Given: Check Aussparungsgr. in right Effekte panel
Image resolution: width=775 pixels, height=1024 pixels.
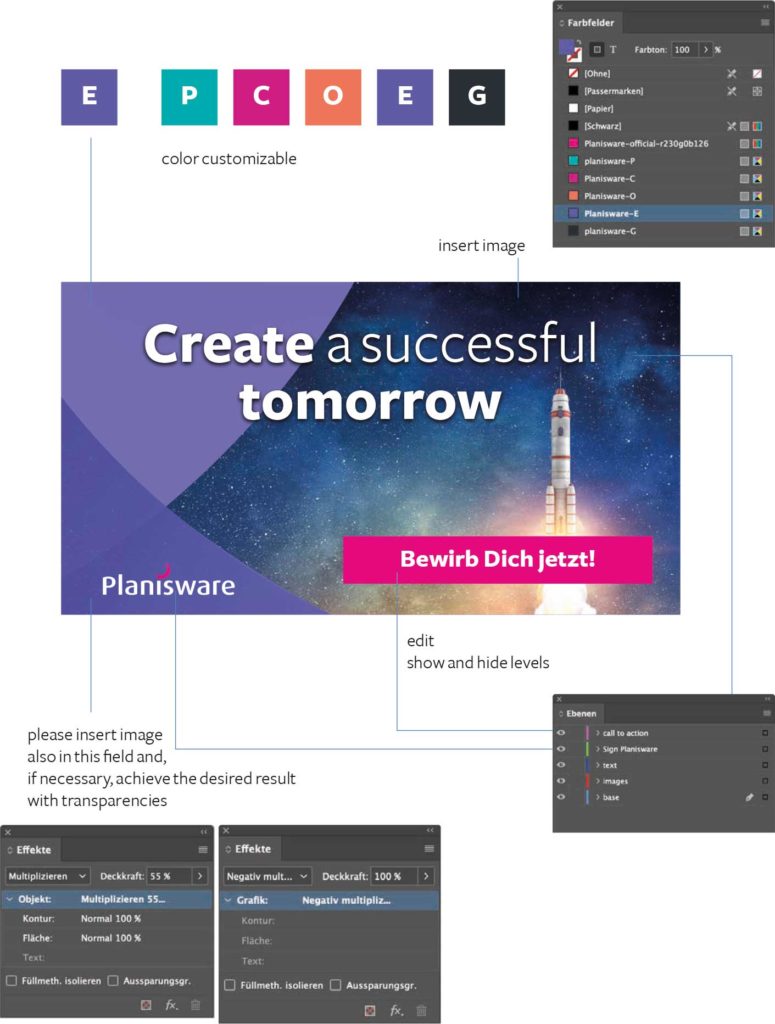Looking at the screenshot, I should 336,985.
